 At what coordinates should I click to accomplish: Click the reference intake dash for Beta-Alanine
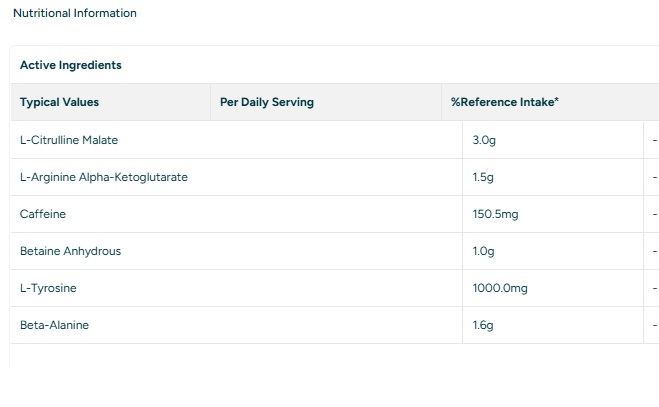point(654,325)
